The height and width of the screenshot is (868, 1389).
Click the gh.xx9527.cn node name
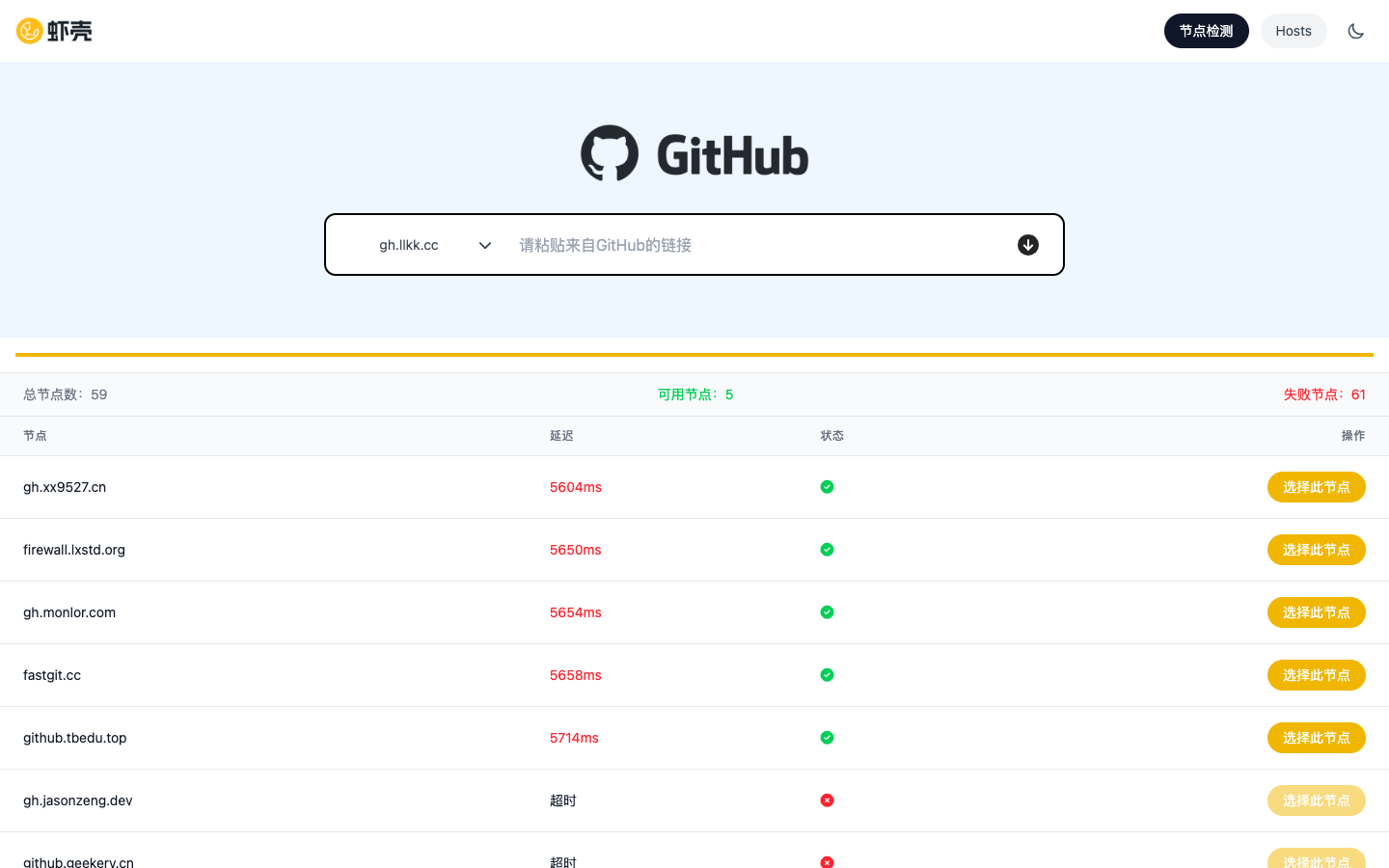[x=65, y=487]
